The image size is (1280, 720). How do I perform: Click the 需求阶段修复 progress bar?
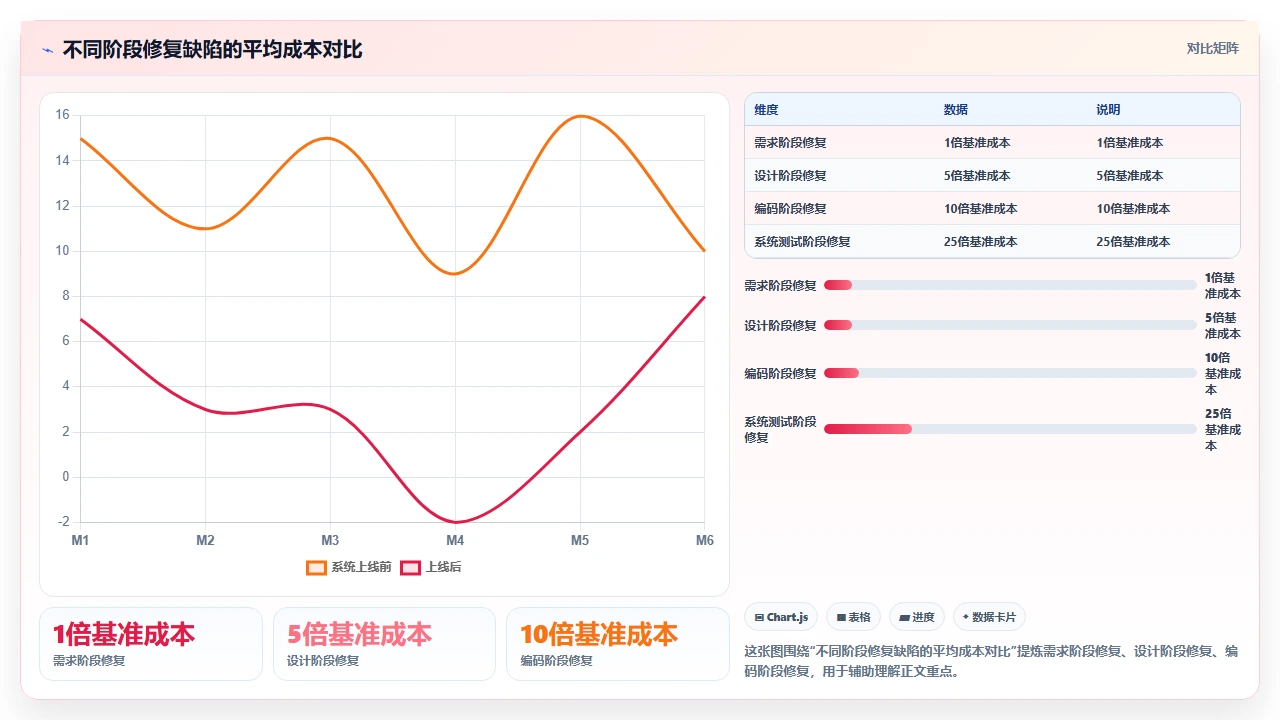[1010, 285]
